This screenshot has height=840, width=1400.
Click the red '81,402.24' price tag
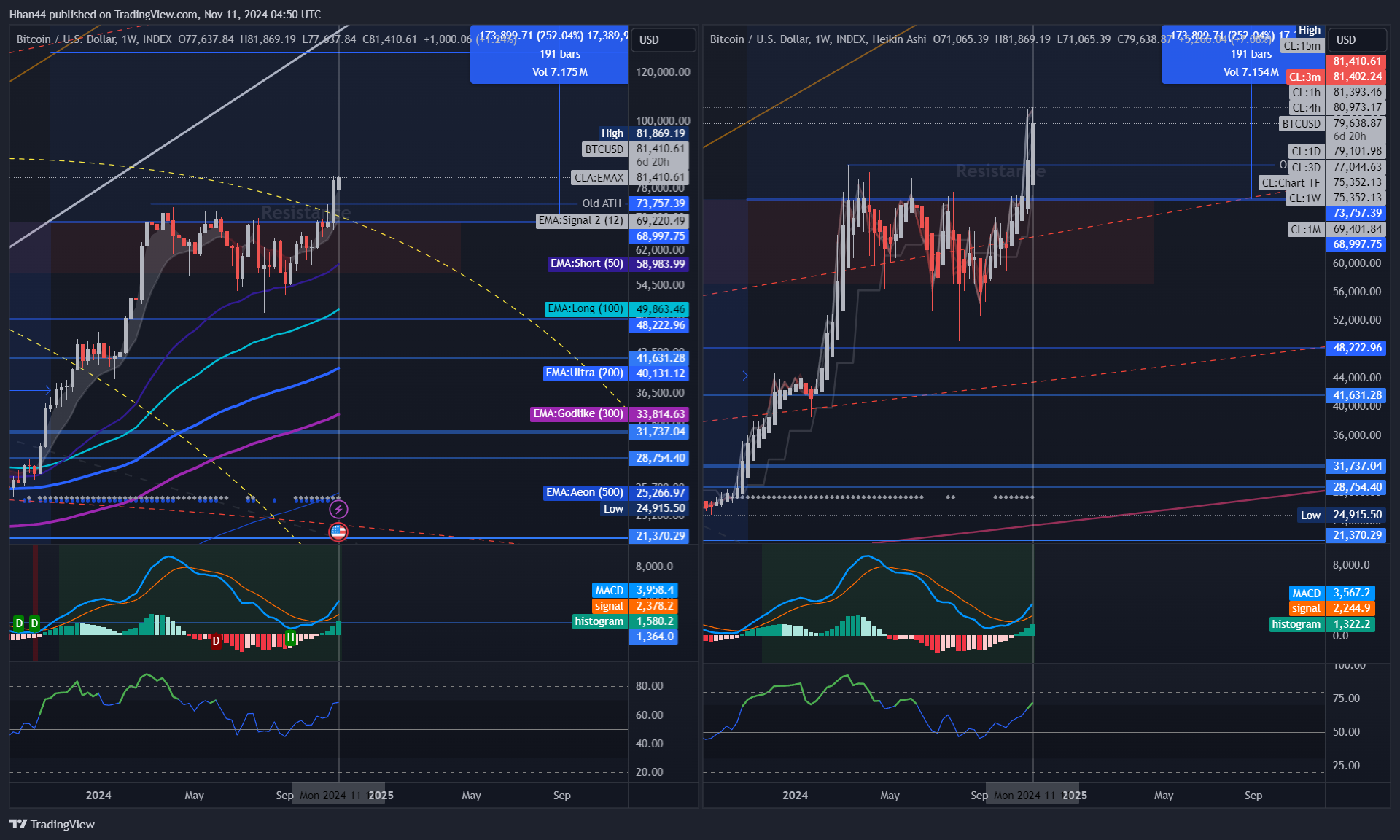click(1357, 77)
